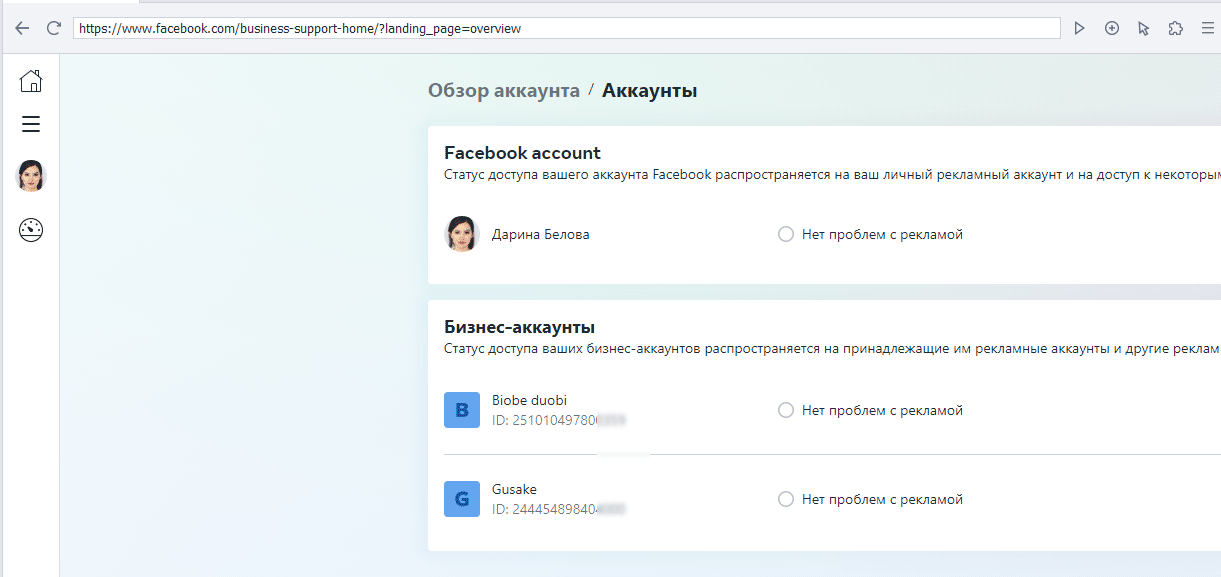Open the 'Gusake' business account
This screenshot has height=577, width=1221.
click(515, 489)
